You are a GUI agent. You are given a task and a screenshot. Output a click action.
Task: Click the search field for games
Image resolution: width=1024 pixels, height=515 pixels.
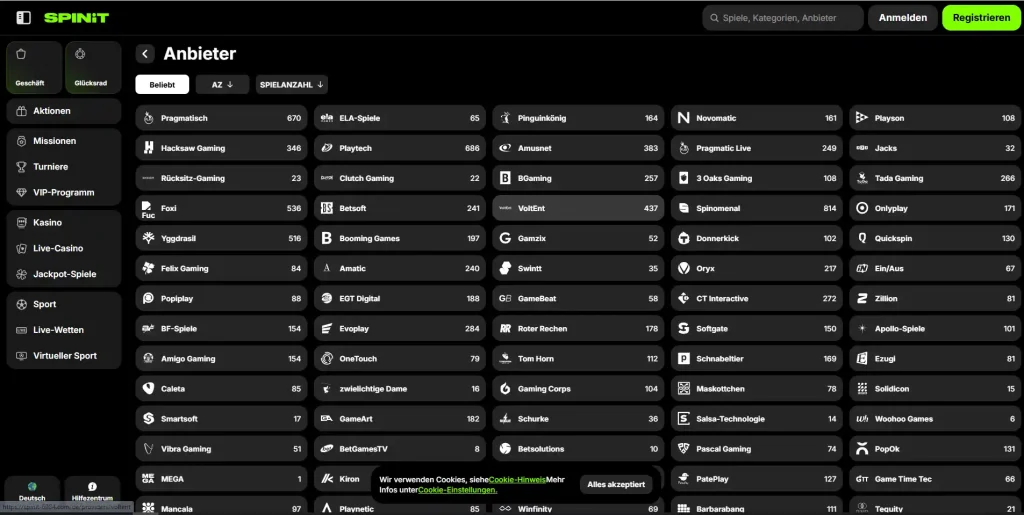point(783,18)
